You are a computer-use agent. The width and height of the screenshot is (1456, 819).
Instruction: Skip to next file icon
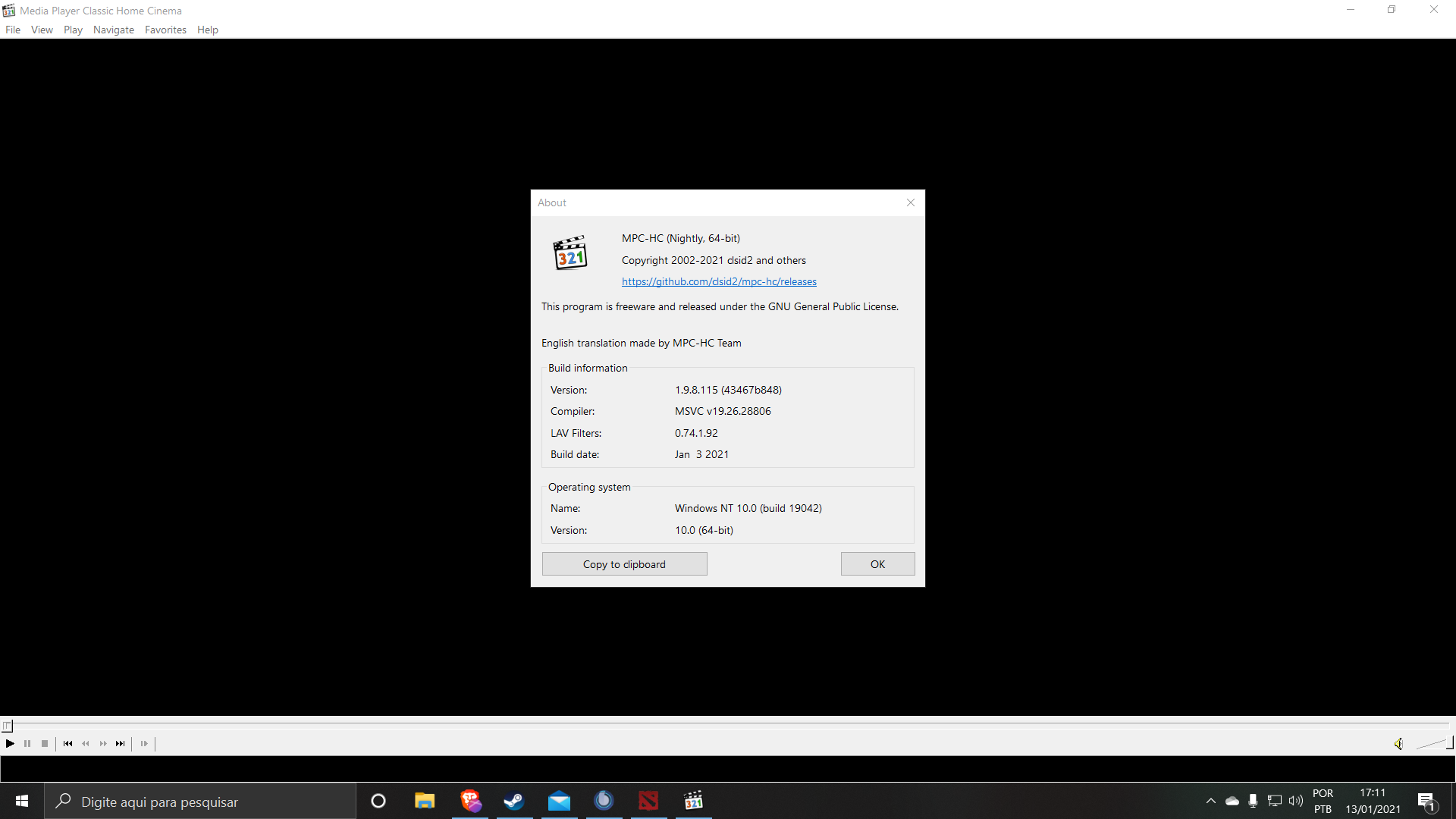point(120,744)
